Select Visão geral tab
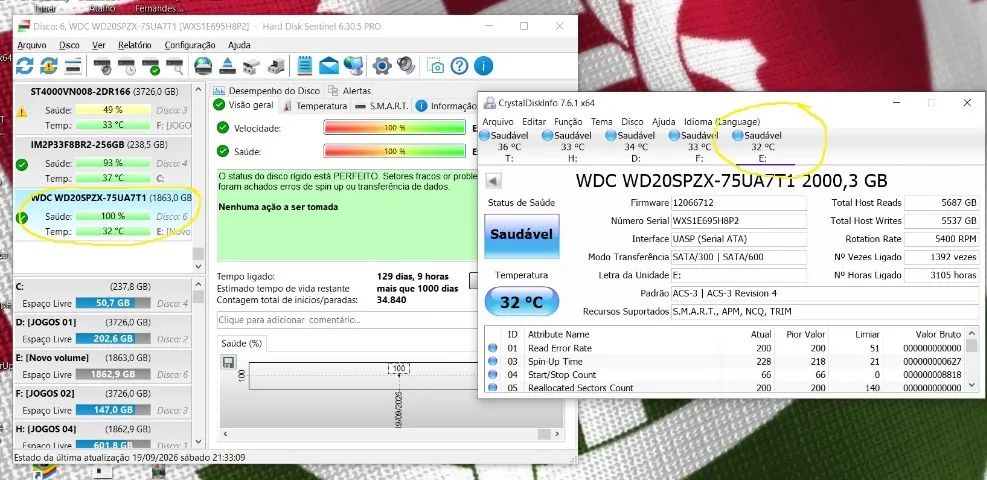The height and width of the screenshot is (480, 987). [244, 106]
